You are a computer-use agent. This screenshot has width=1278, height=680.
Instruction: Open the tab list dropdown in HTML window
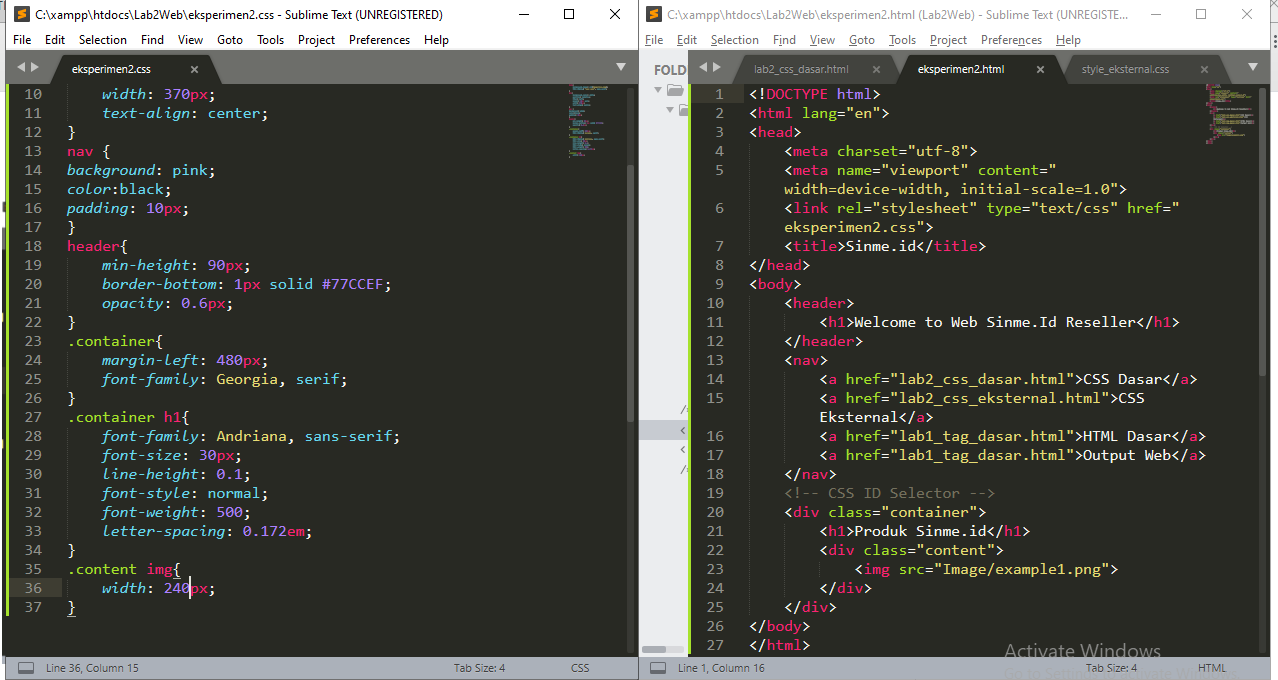pos(1254,67)
